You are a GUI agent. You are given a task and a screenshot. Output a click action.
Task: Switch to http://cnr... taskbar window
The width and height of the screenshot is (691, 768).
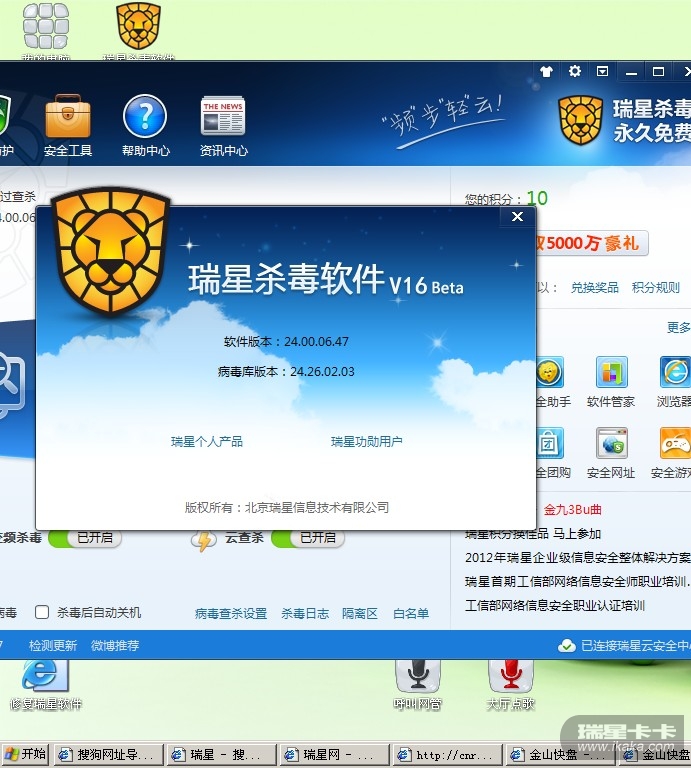[448, 755]
